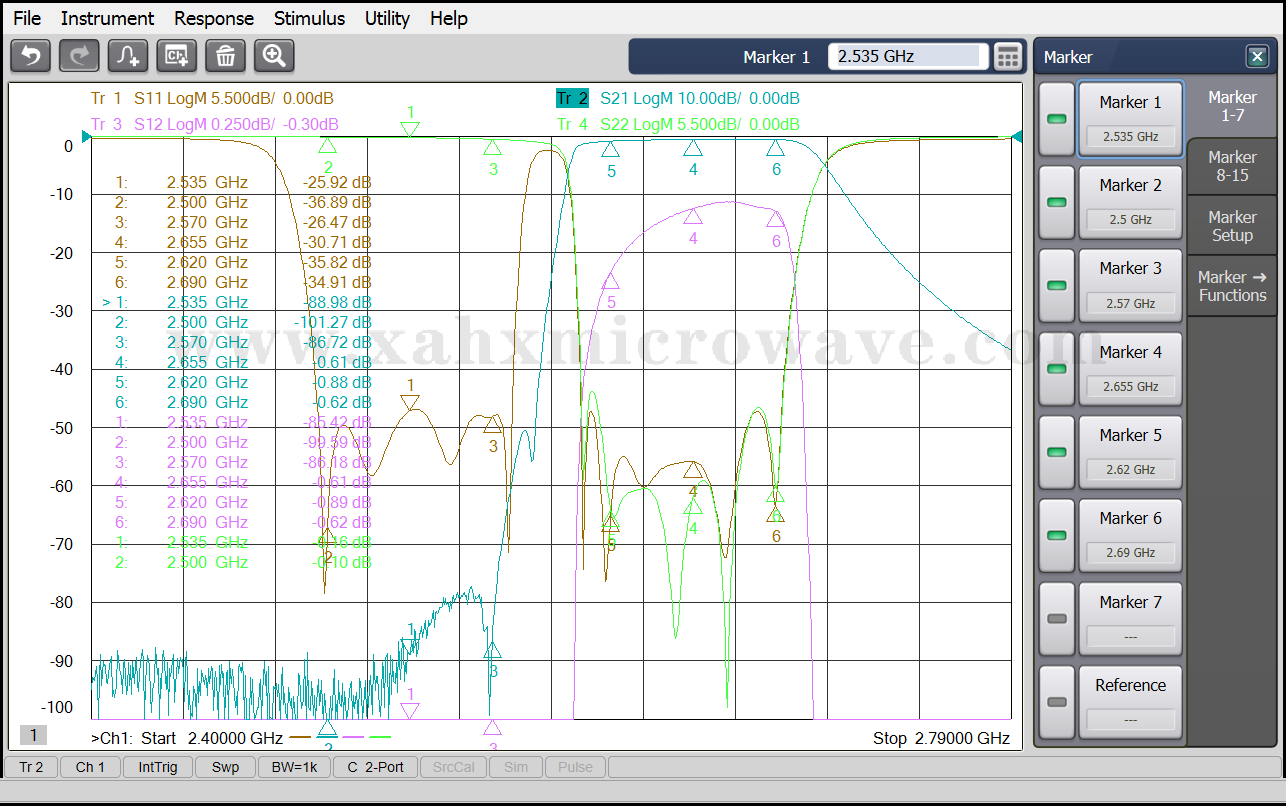Add a new trace using toolbar icon
This screenshot has height=806, width=1286.
tap(128, 56)
